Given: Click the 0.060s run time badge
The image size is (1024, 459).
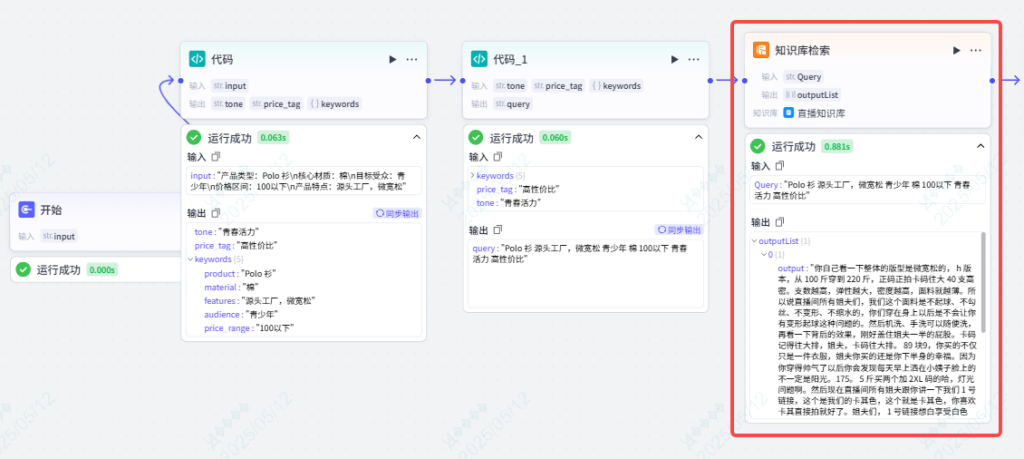Looking at the screenshot, I should click(554, 138).
